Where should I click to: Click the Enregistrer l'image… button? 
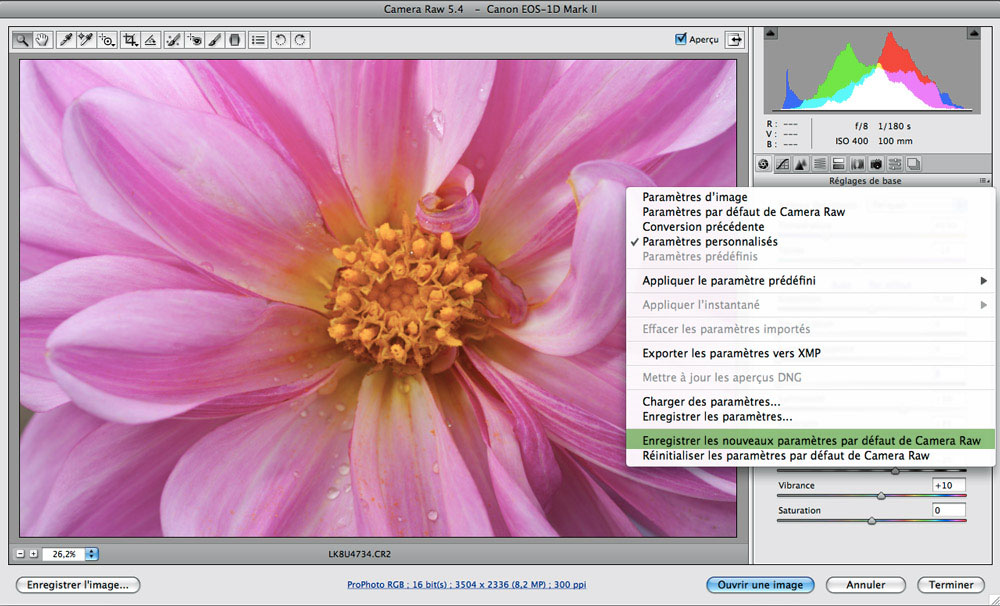(x=78, y=585)
